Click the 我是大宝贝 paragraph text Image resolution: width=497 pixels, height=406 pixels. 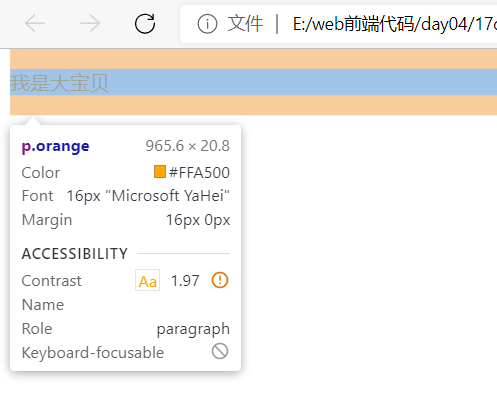pos(59,83)
